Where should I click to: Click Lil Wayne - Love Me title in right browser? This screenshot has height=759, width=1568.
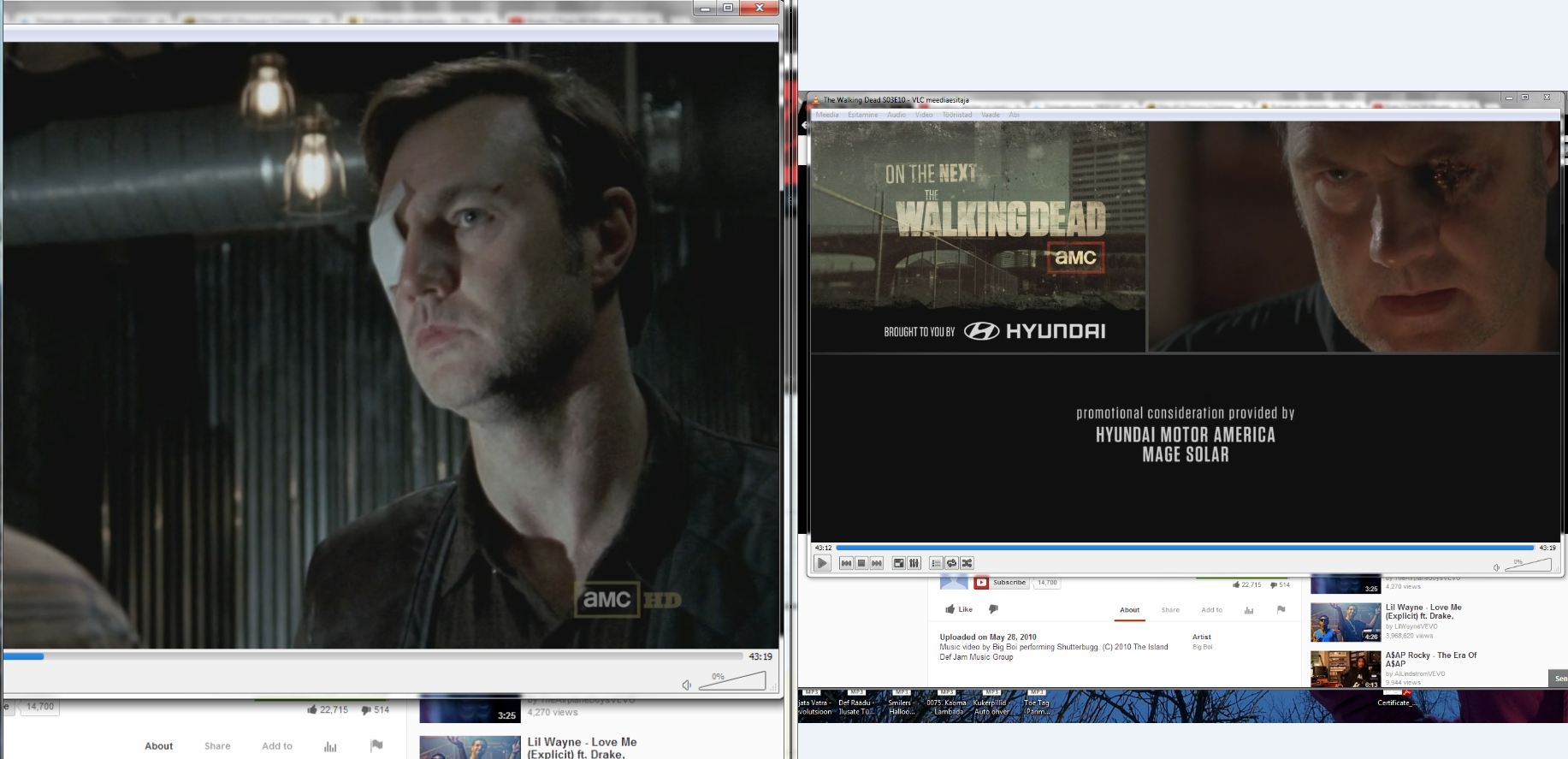(x=1423, y=611)
